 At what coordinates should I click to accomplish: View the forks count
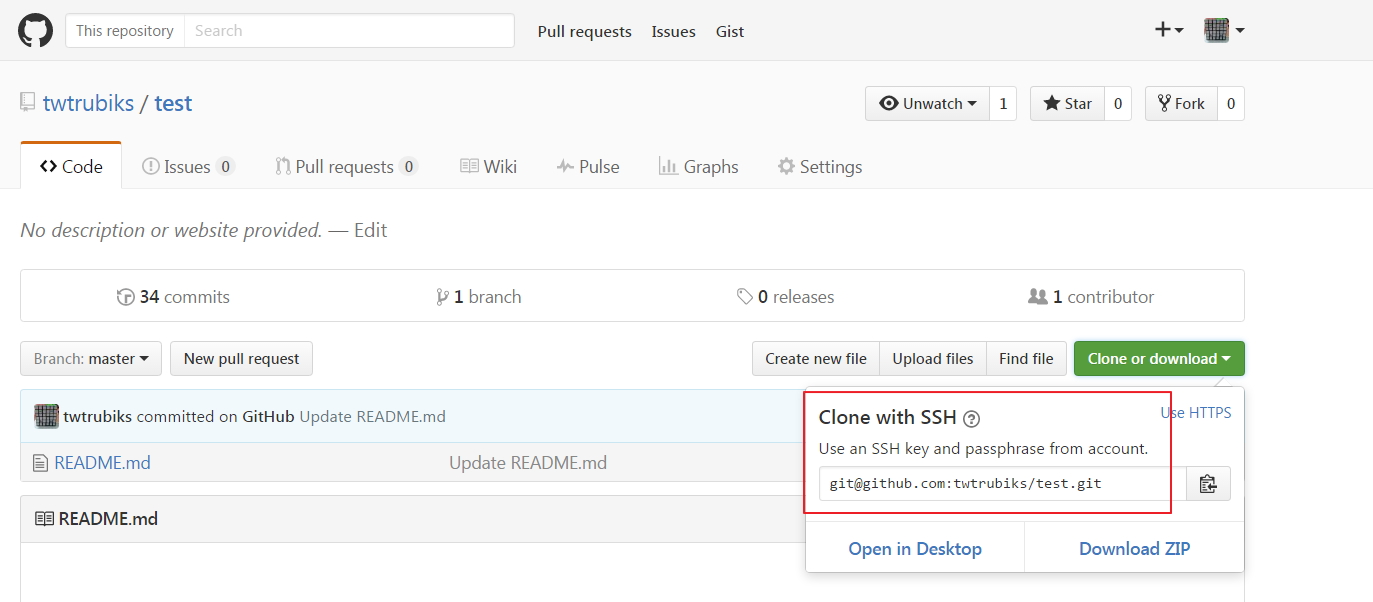coord(1230,104)
